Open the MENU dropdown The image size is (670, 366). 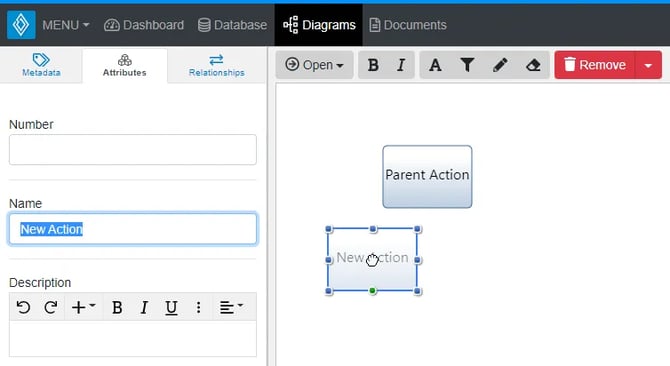pos(66,25)
